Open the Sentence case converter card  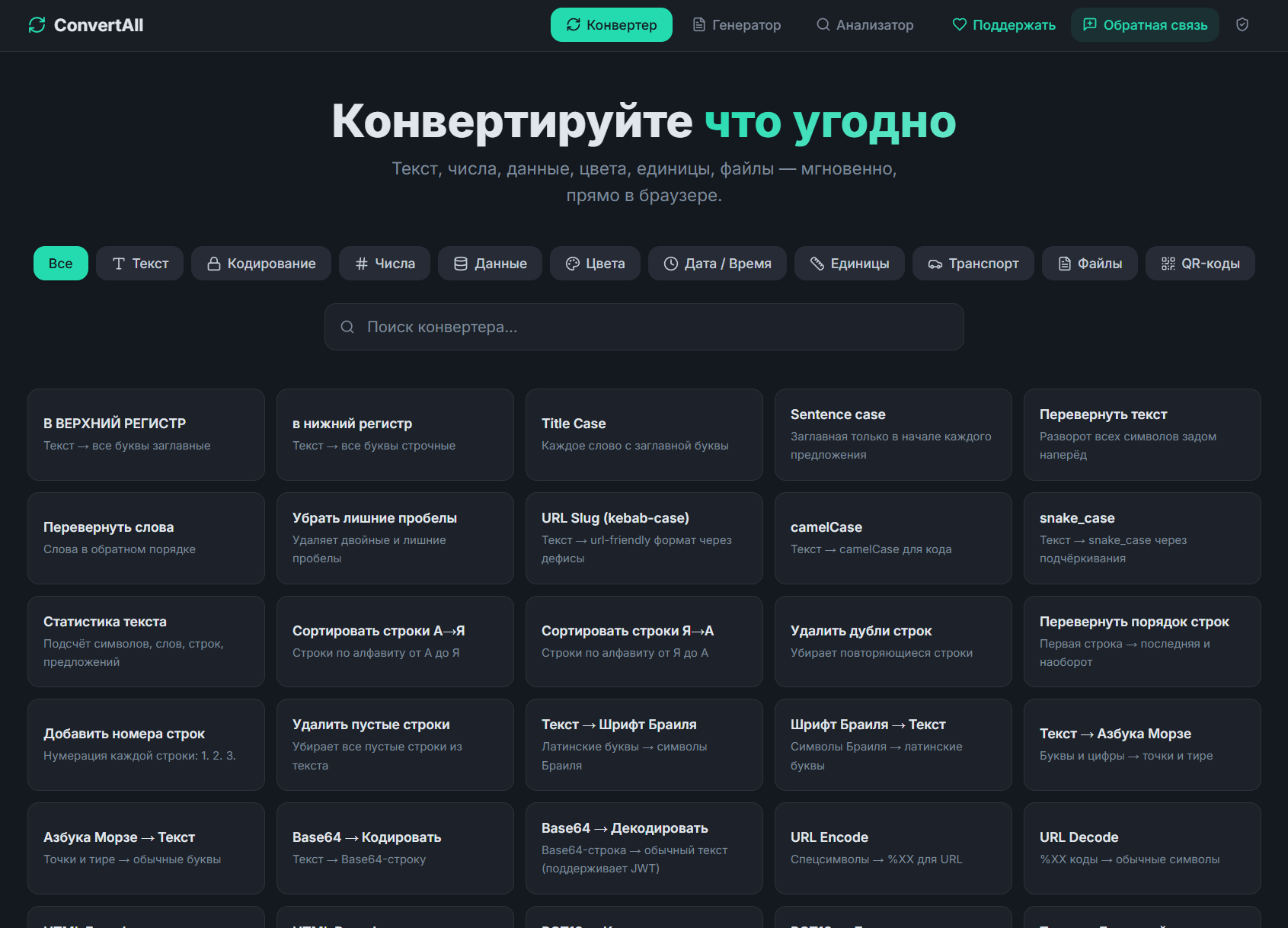[893, 435]
